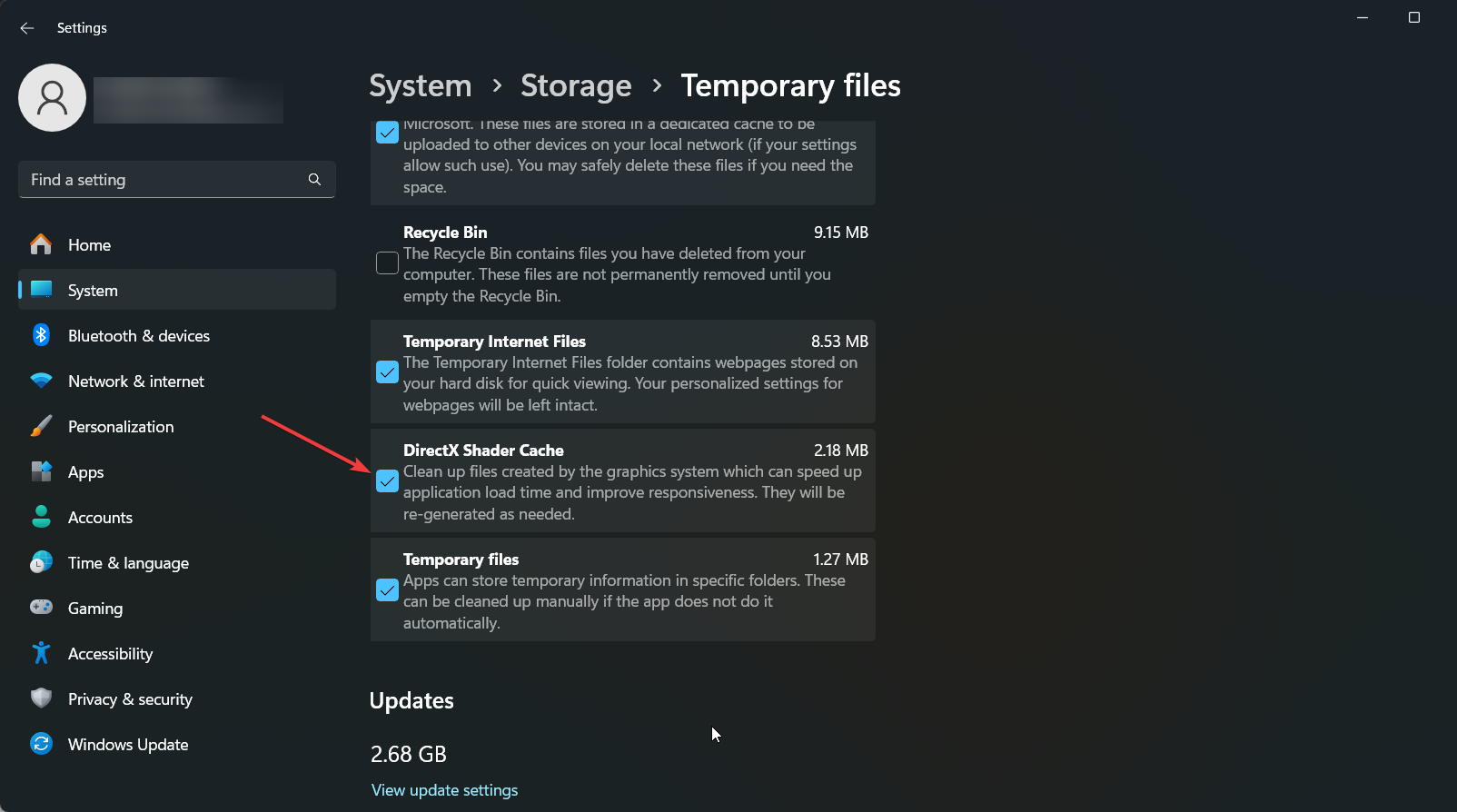Click the Accessibility figure icon
The width and height of the screenshot is (1457, 812).
click(x=41, y=653)
